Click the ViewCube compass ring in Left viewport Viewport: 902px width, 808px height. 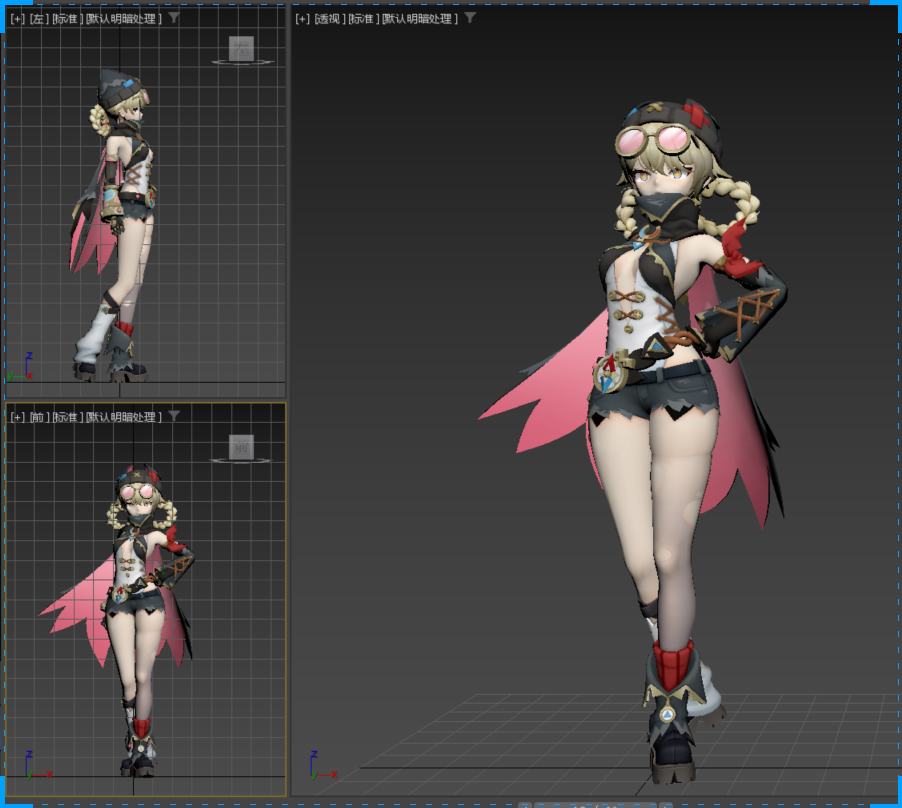(242, 62)
